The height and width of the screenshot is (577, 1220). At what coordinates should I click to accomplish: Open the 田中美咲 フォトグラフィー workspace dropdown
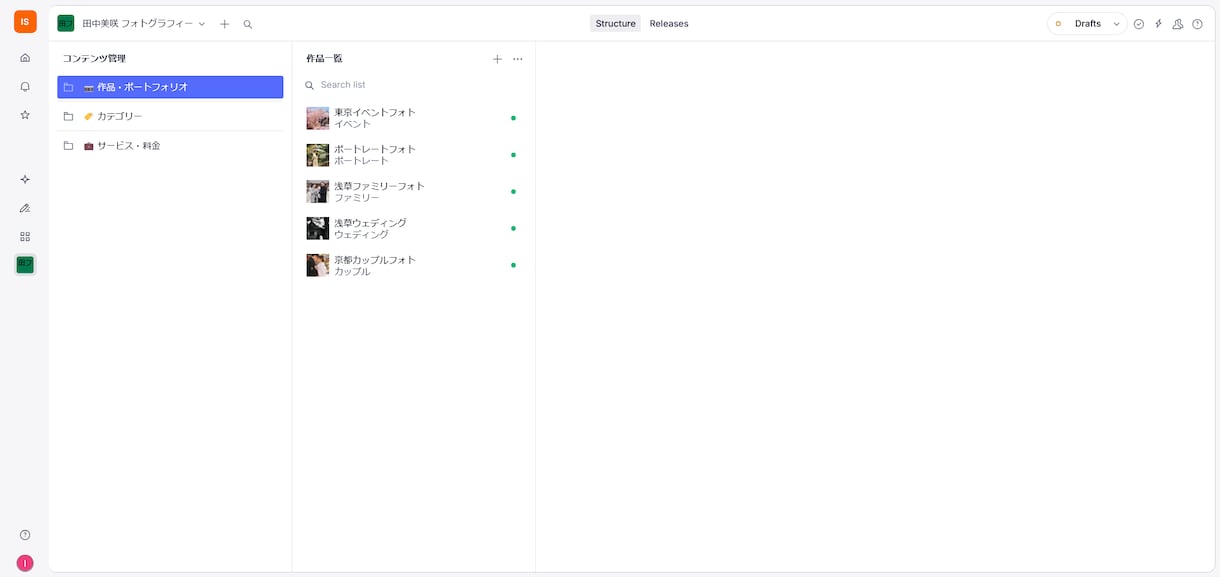click(144, 23)
